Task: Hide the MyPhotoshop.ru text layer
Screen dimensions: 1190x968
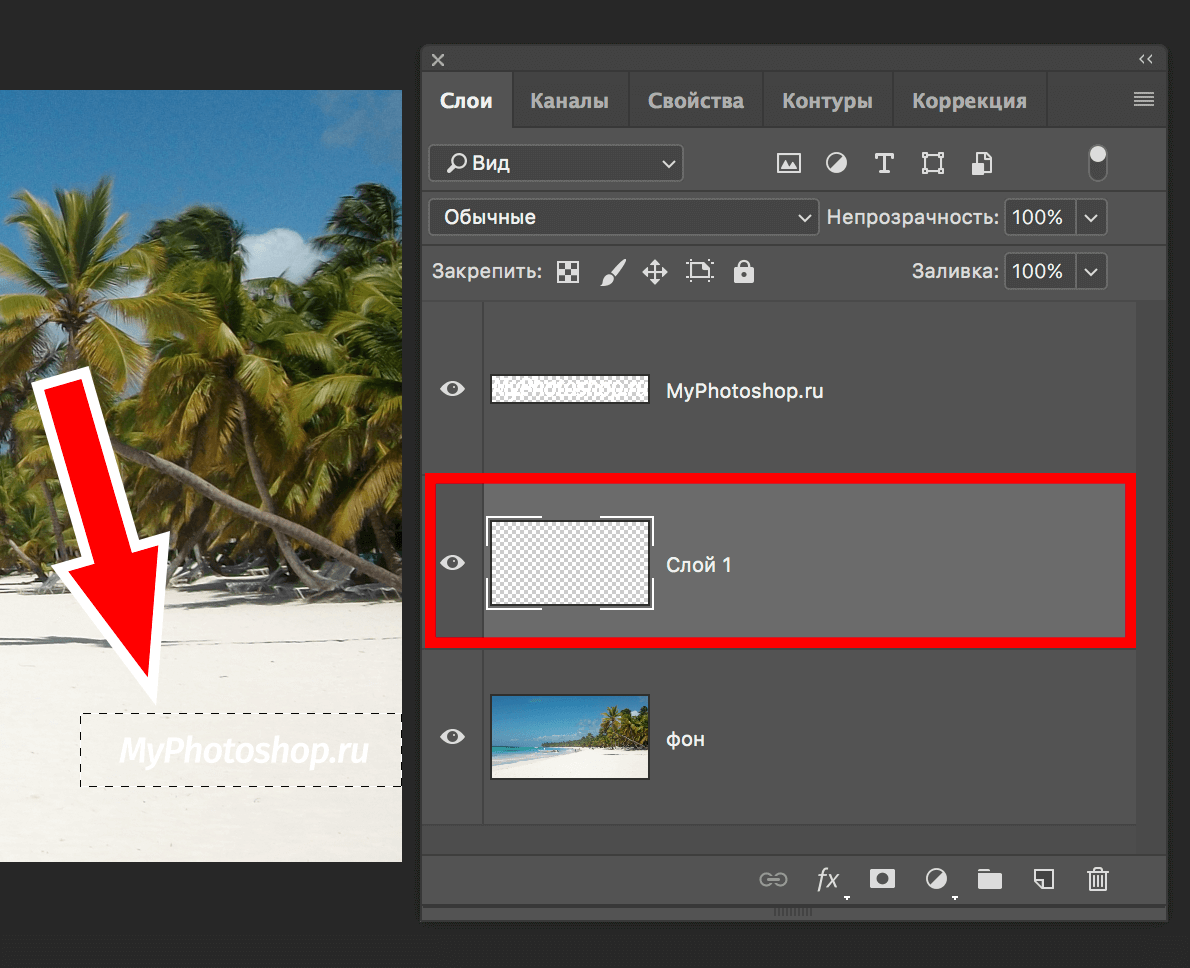Action: (453, 389)
